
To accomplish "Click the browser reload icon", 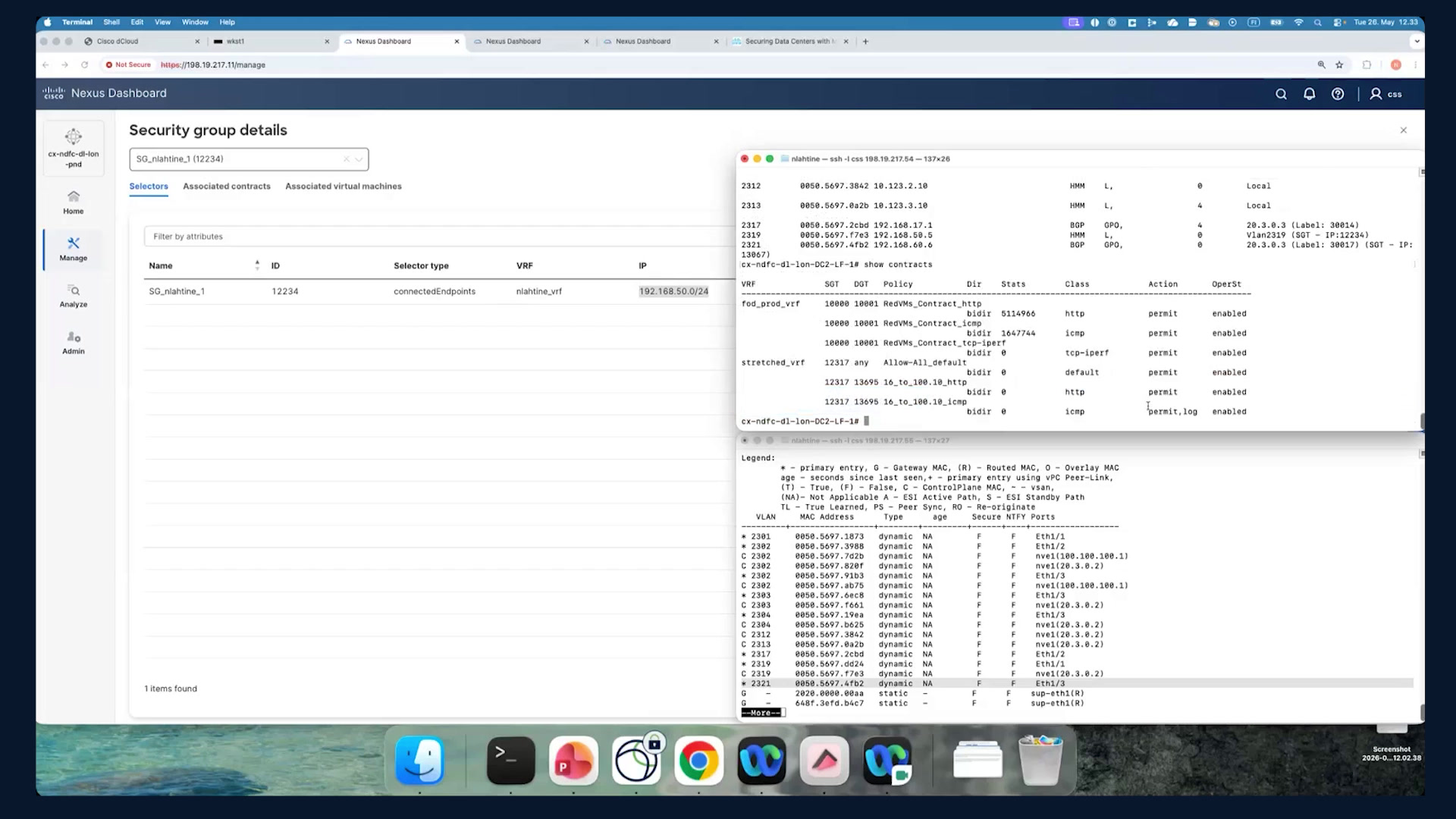I will (85, 65).
